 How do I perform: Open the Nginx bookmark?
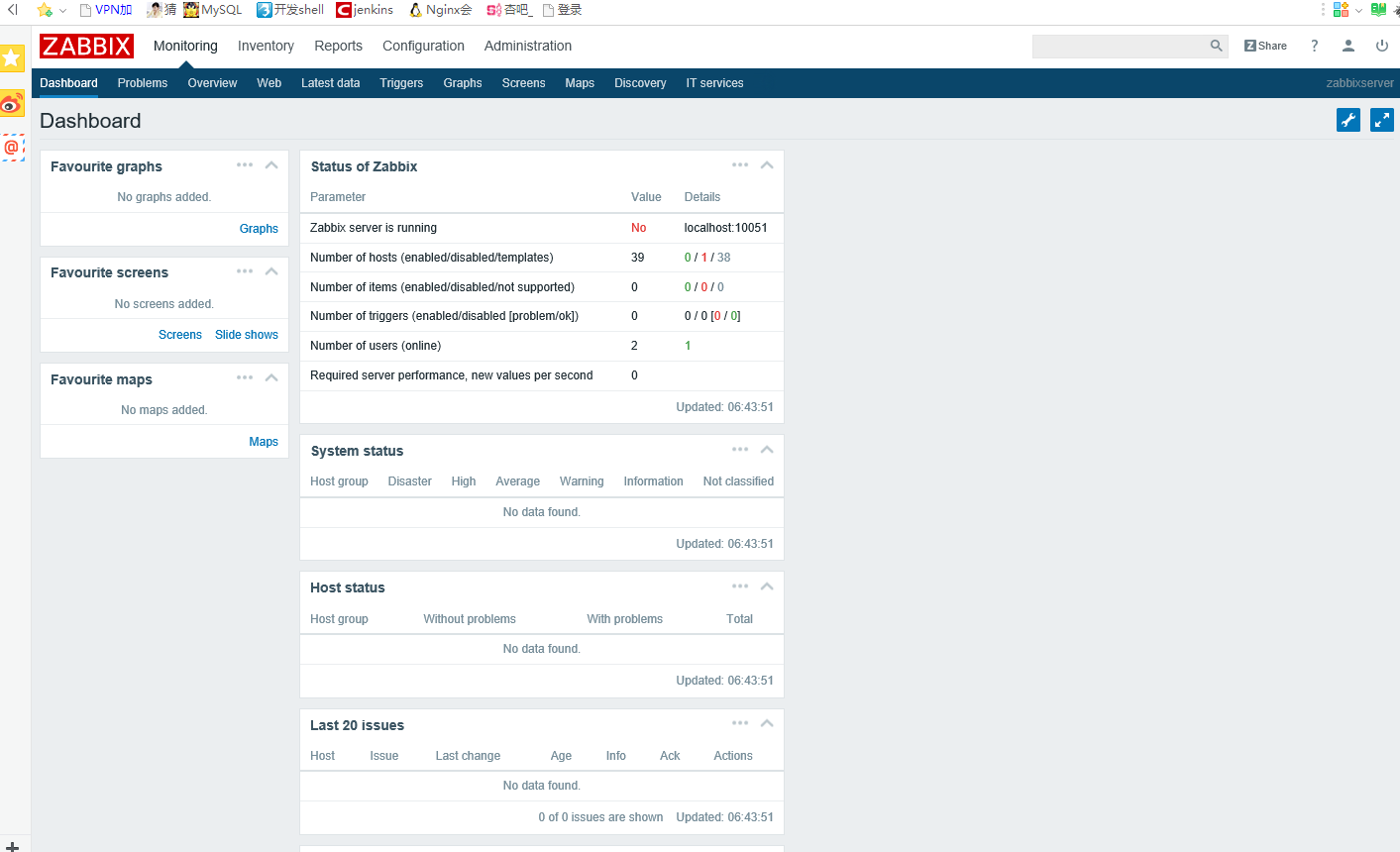(x=441, y=10)
